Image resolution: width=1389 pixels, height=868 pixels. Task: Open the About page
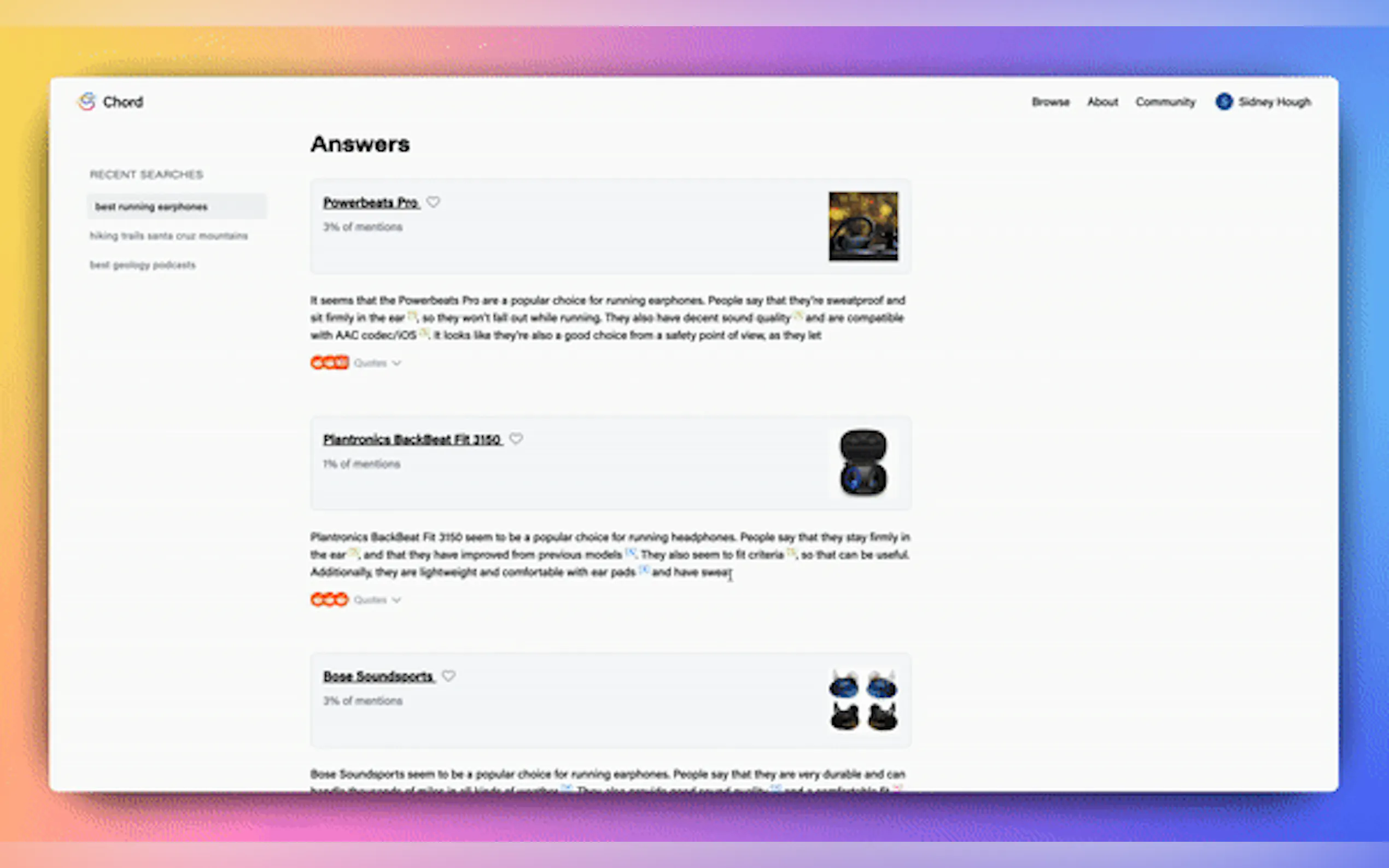coord(1102,102)
